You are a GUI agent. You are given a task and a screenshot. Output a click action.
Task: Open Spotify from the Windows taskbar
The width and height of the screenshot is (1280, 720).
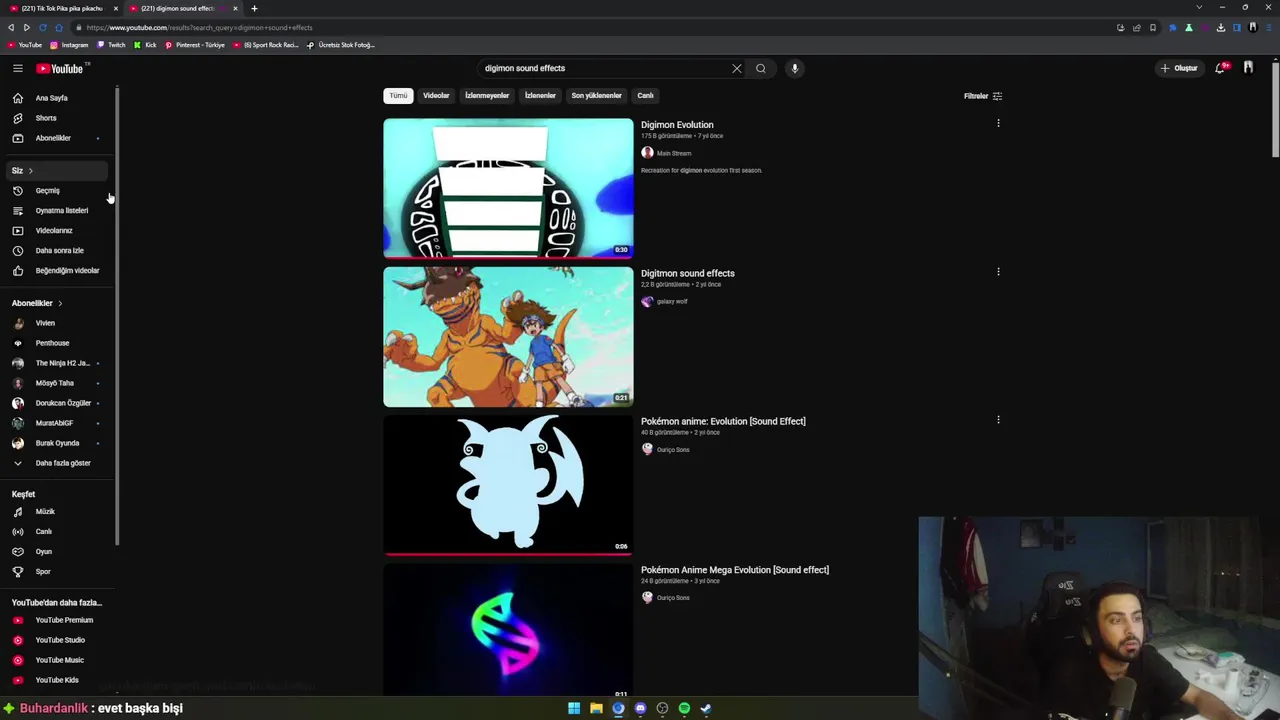(x=684, y=708)
